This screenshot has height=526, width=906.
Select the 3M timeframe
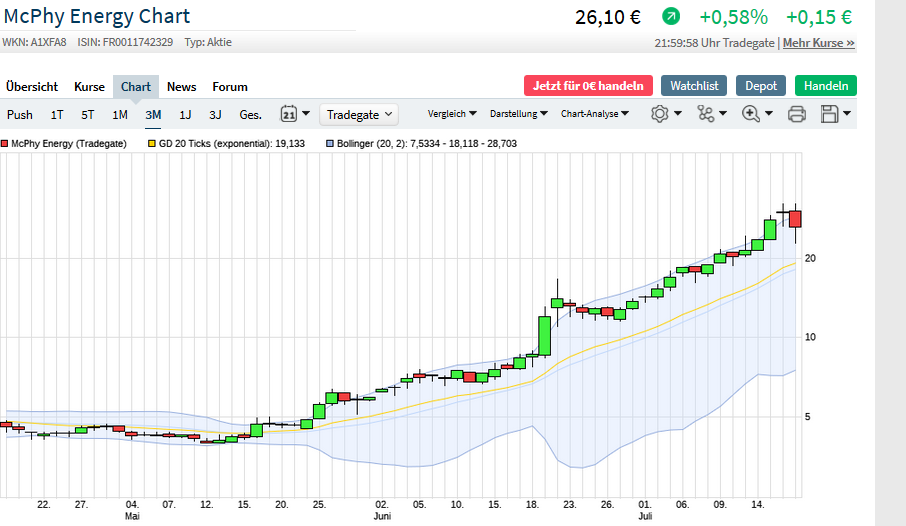click(x=153, y=114)
